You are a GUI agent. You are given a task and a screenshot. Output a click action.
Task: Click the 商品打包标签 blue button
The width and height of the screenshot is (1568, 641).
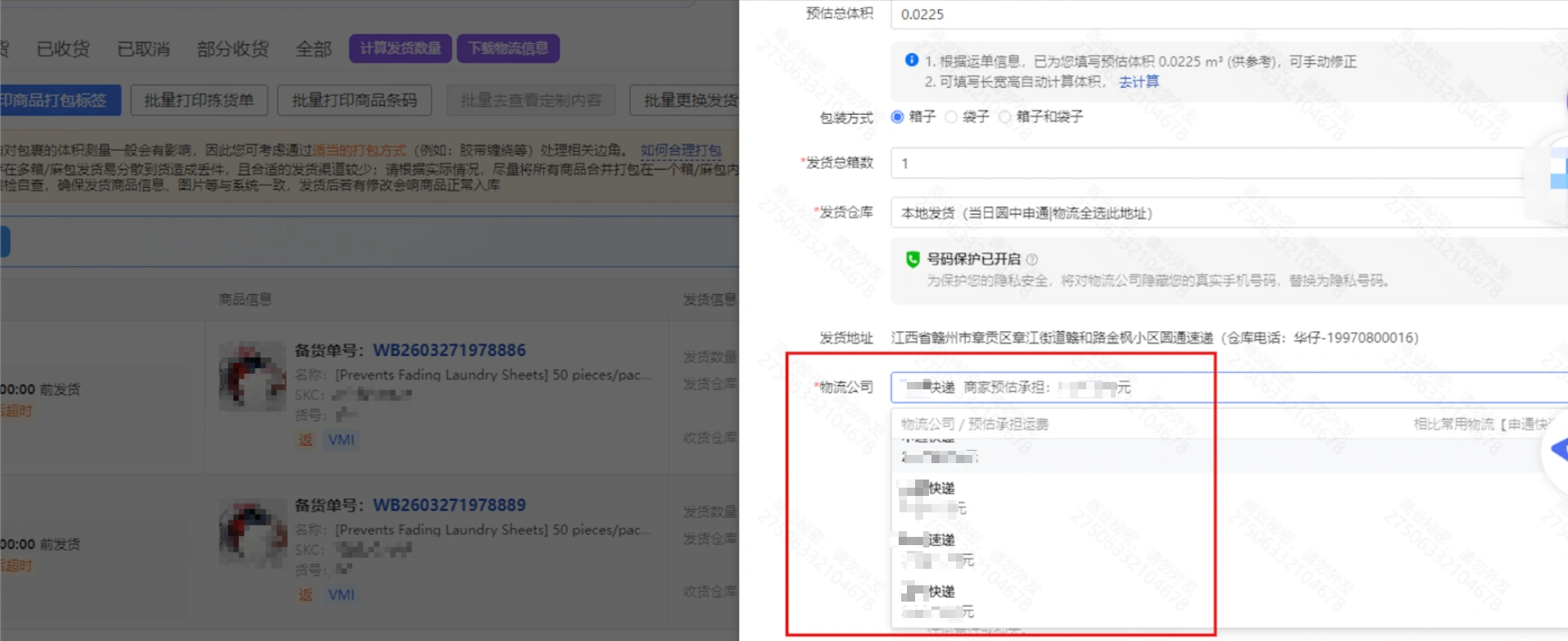tap(59, 100)
